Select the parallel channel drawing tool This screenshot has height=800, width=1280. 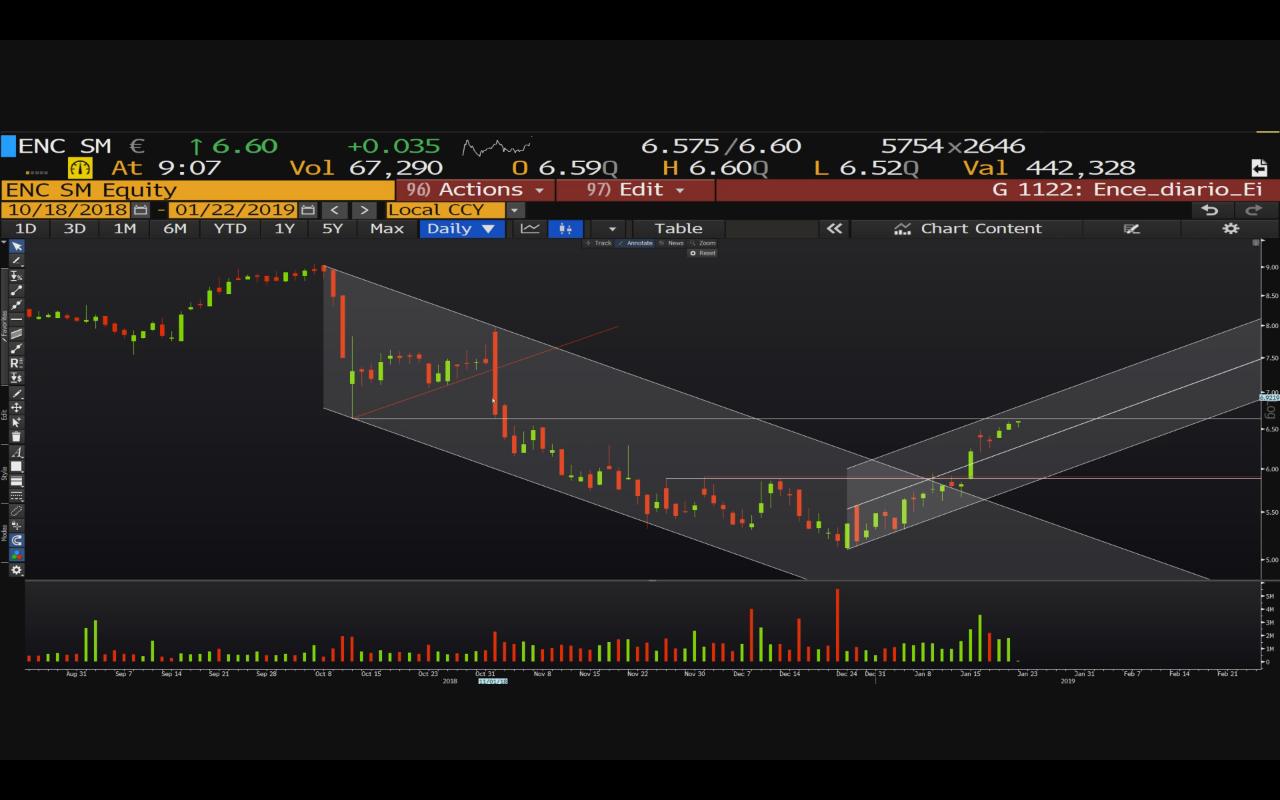pos(16,334)
